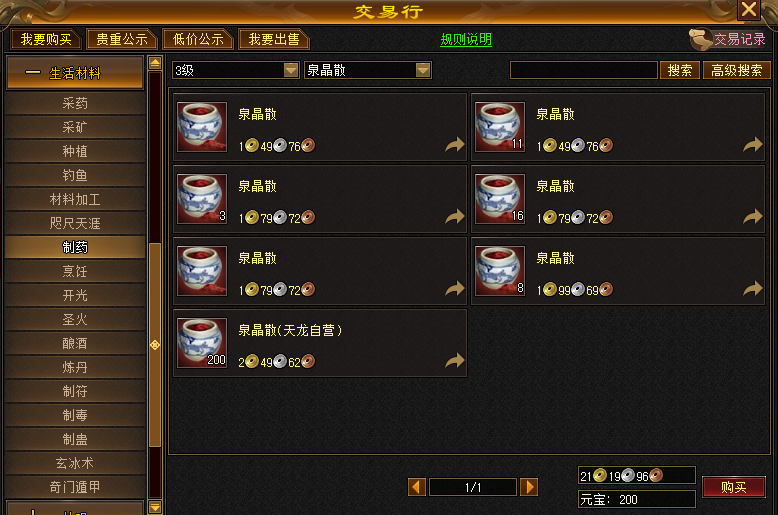The width and height of the screenshot is (778, 515).
Task: Select the 泉晶散 jar icon with quantity 8
Action: pyautogui.click(x=500, y=271)
